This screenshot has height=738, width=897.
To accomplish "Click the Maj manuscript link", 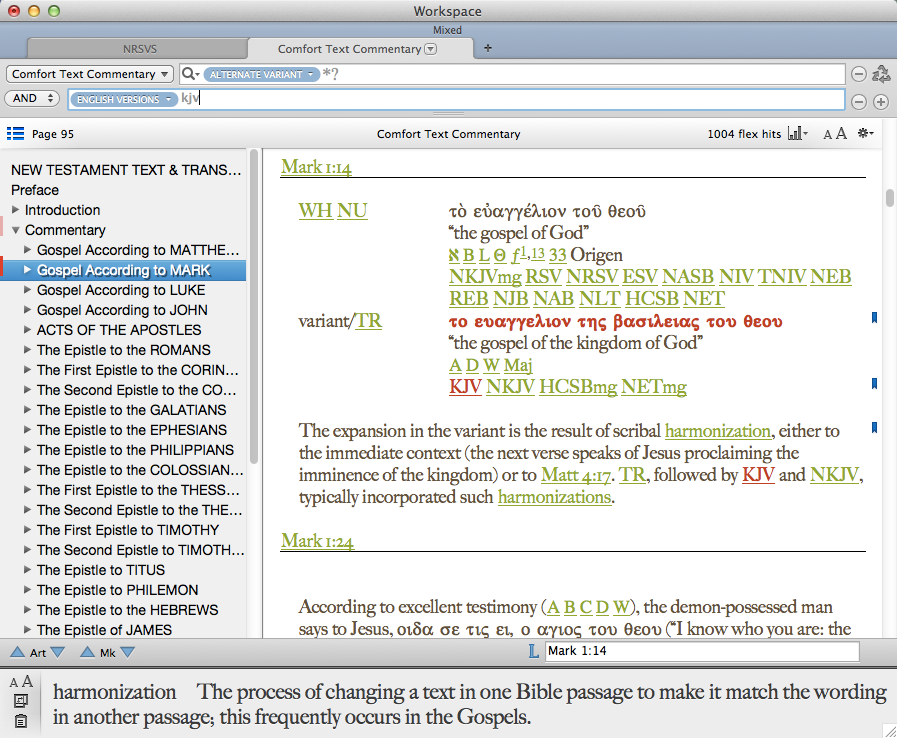I will (x=518, y=365).
